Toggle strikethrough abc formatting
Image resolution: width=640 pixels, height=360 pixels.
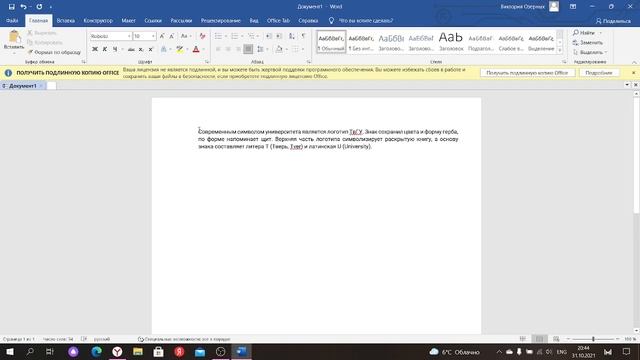point(131,49)
